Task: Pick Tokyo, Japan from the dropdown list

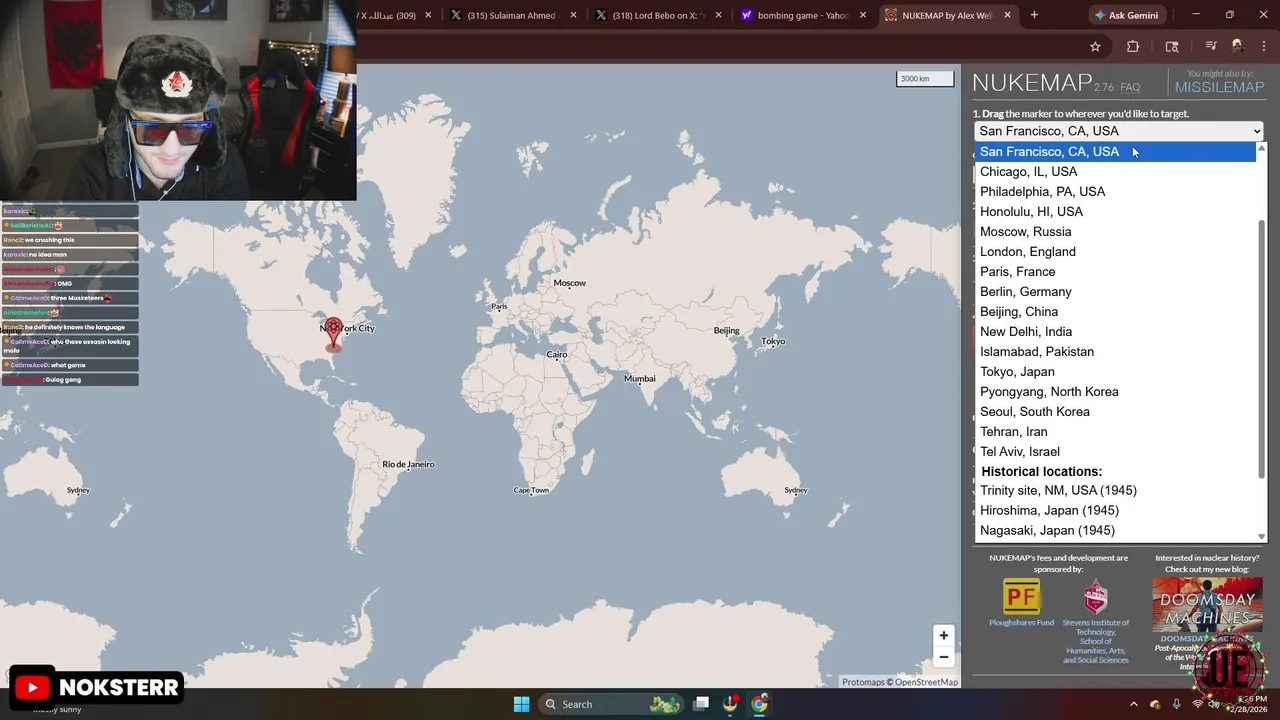Action: click(1115, 372)
